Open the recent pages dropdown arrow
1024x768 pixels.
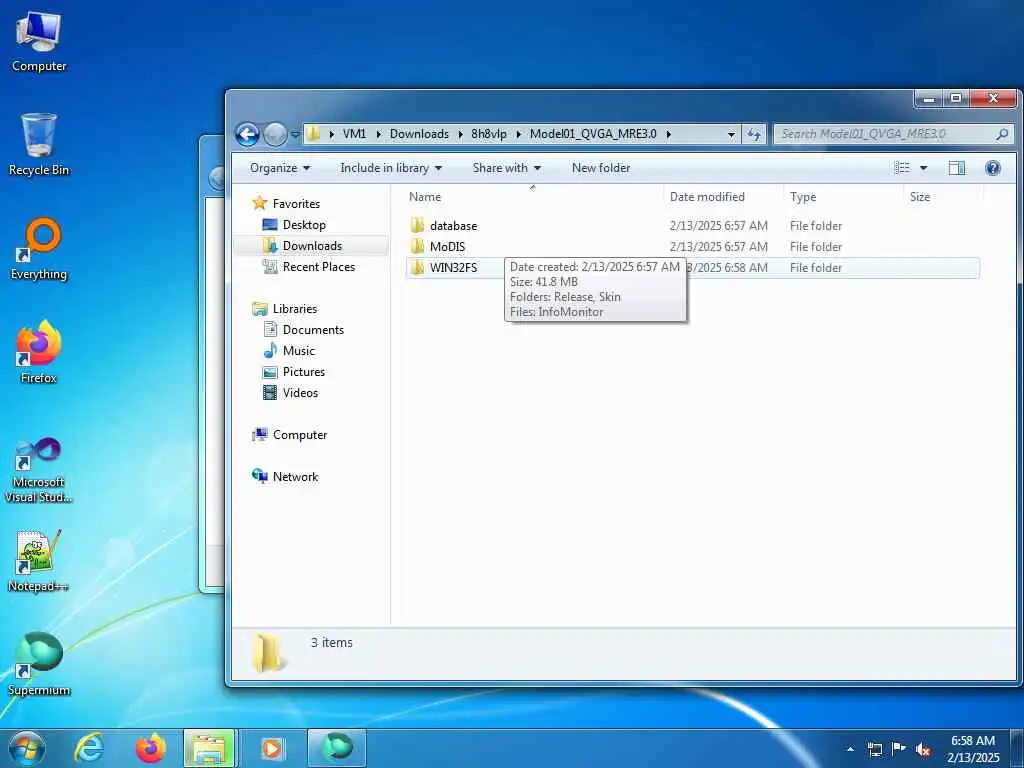click(x=295, y=135)
